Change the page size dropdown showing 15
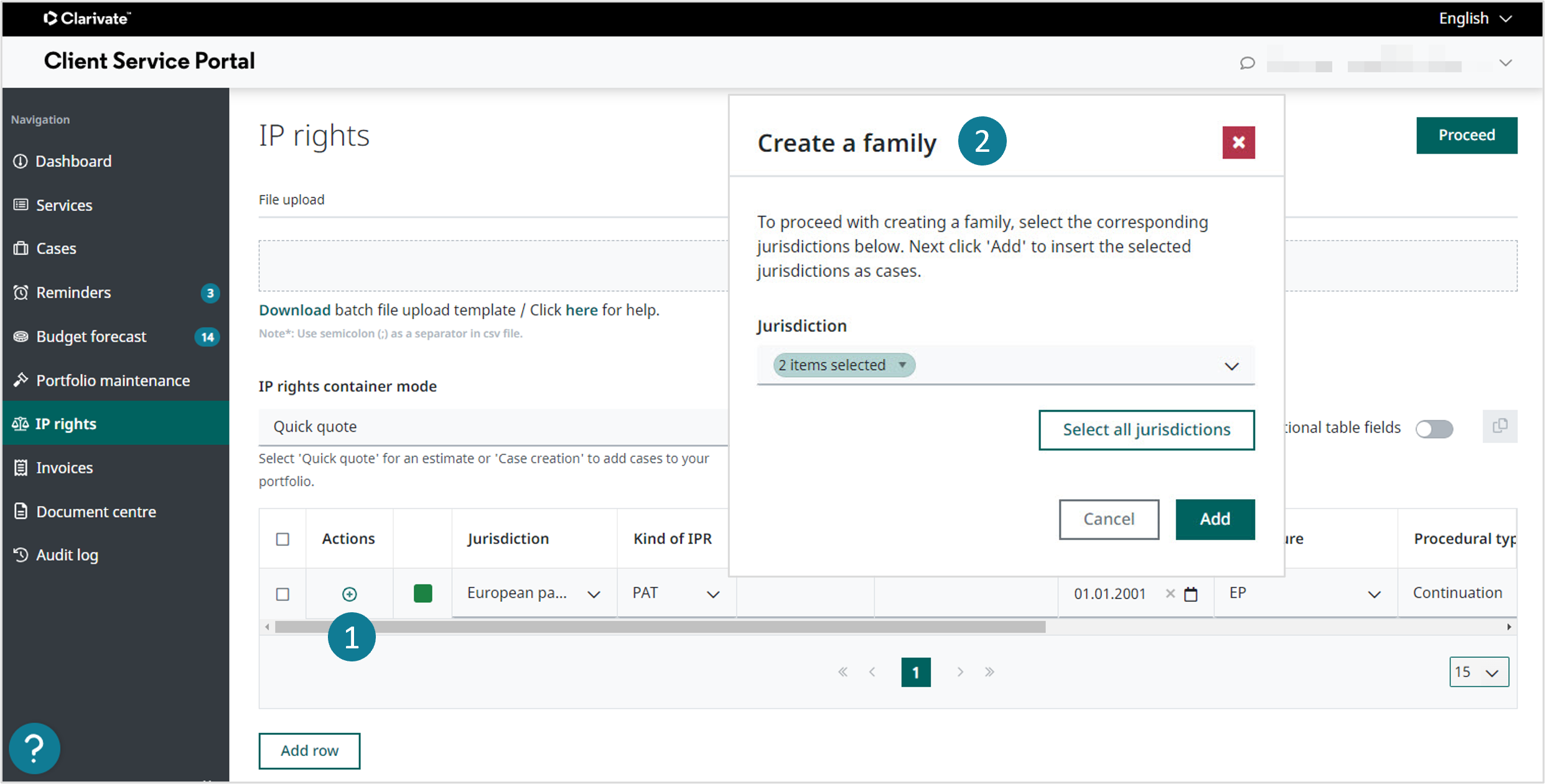1545x784 pixels. (x=1479, y=672)
